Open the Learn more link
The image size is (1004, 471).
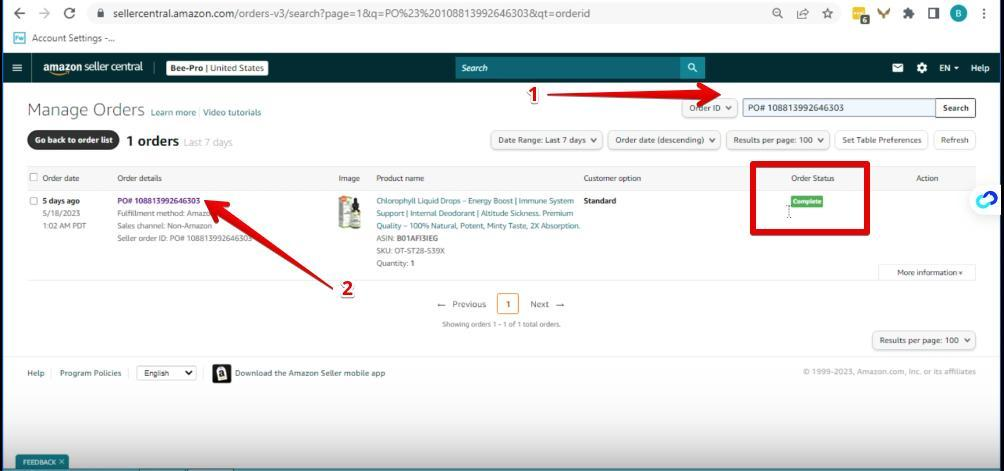coord(173,113)
